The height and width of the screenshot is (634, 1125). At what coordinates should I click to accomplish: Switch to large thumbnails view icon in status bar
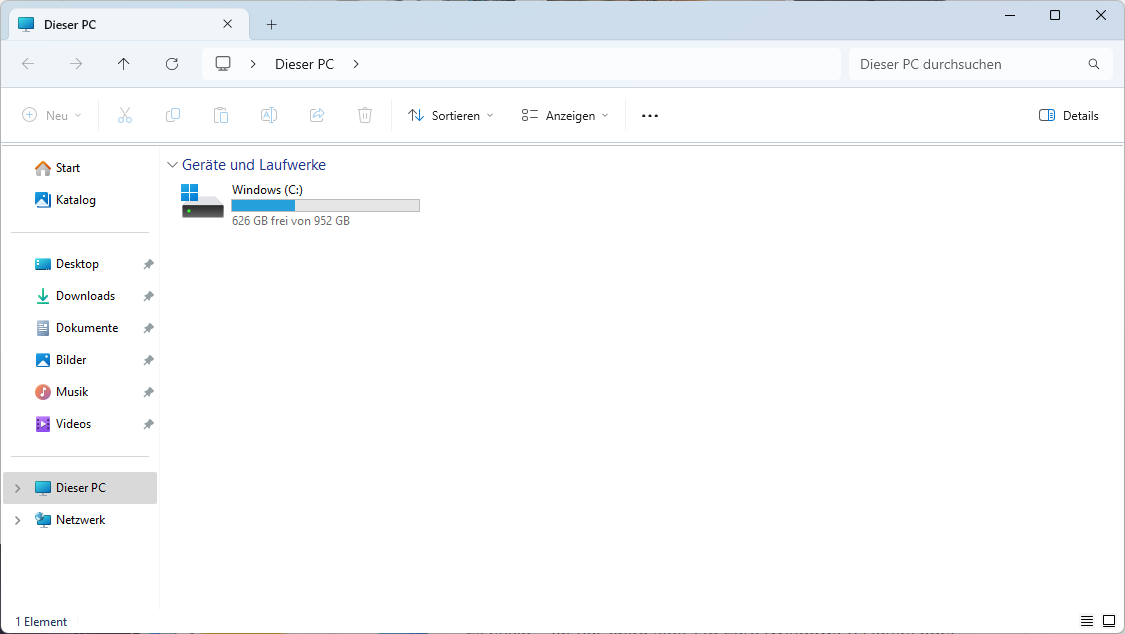point(1109,621)
